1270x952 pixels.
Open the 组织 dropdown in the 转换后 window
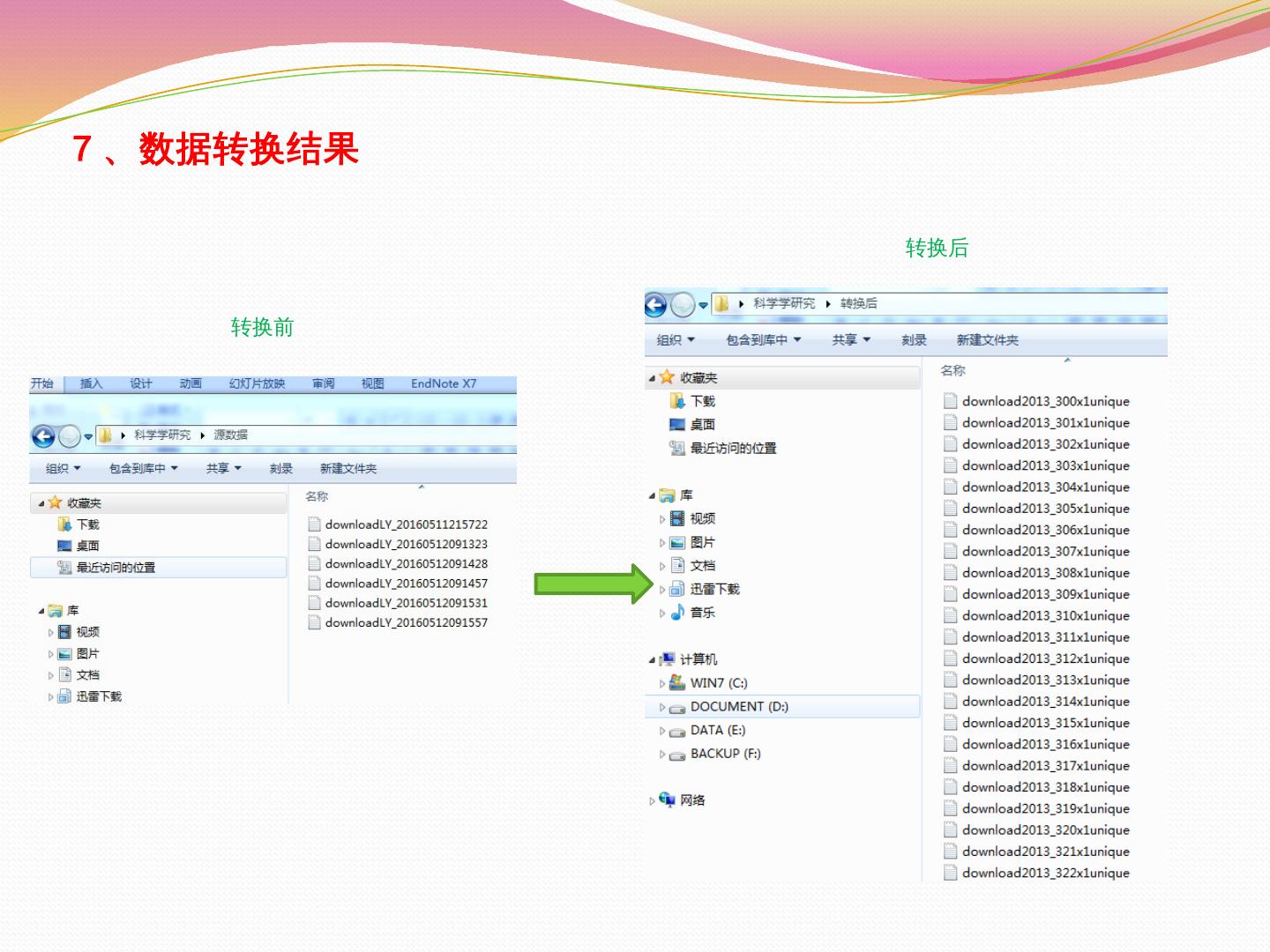click(676, 340)
